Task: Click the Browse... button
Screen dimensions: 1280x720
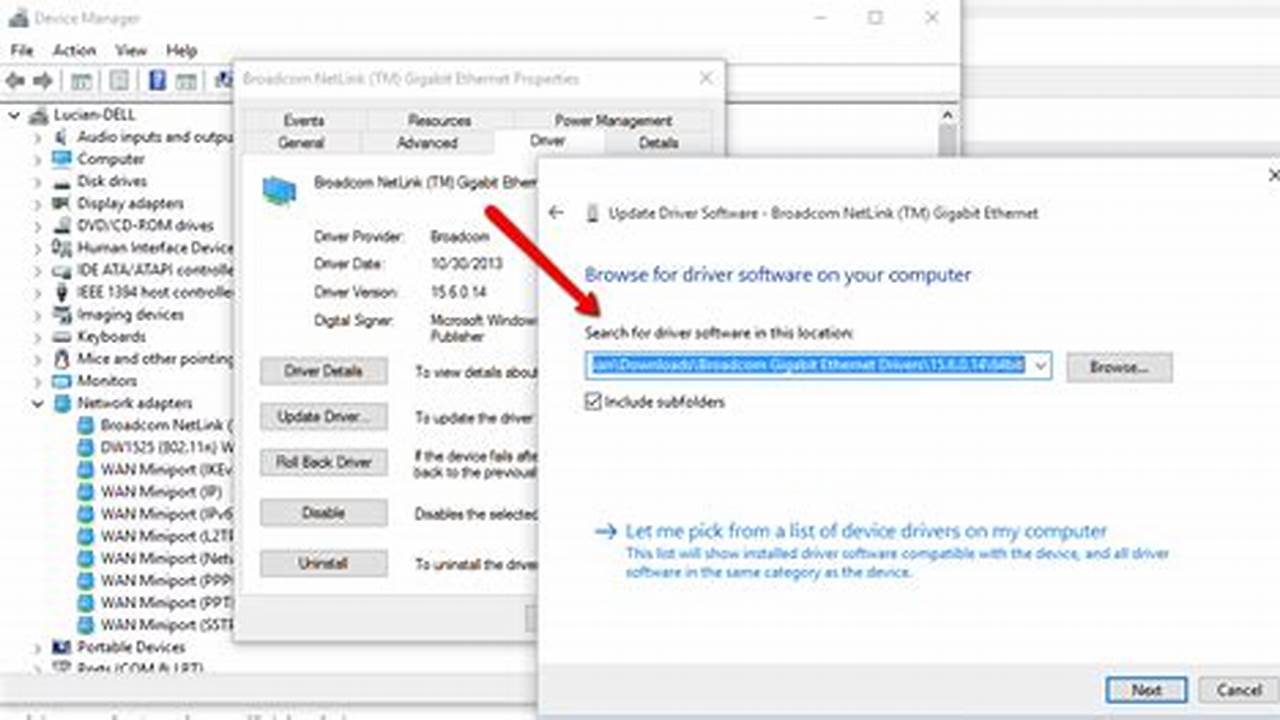Action: (1119, 367)
